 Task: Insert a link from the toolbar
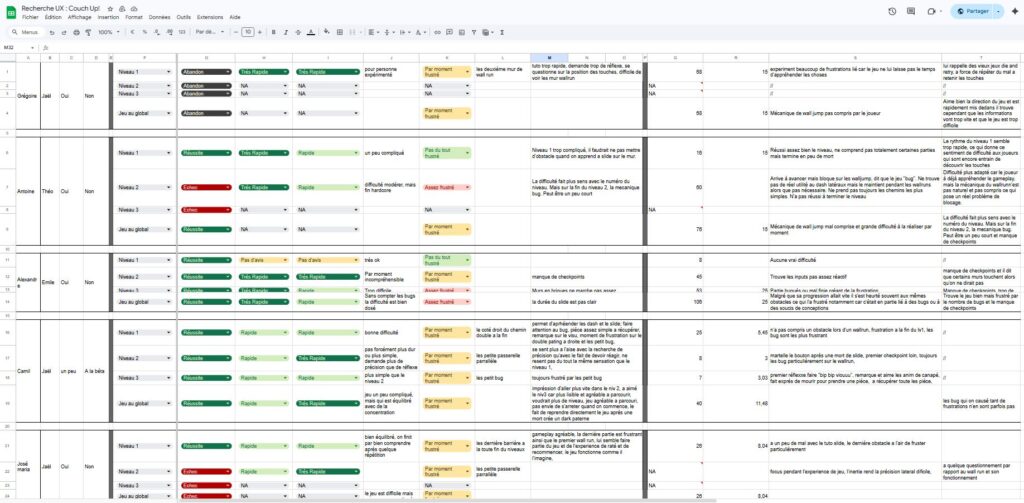(438, 32)
